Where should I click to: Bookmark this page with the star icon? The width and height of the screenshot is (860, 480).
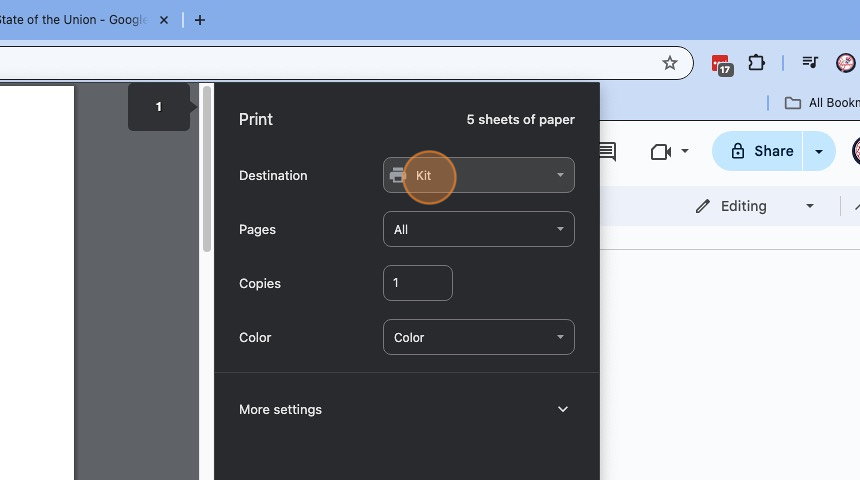(x=669, y=63)
